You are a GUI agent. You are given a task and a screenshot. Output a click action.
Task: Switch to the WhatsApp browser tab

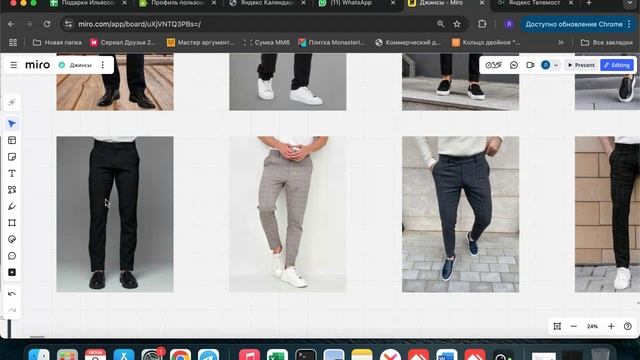tap(357, 3)
